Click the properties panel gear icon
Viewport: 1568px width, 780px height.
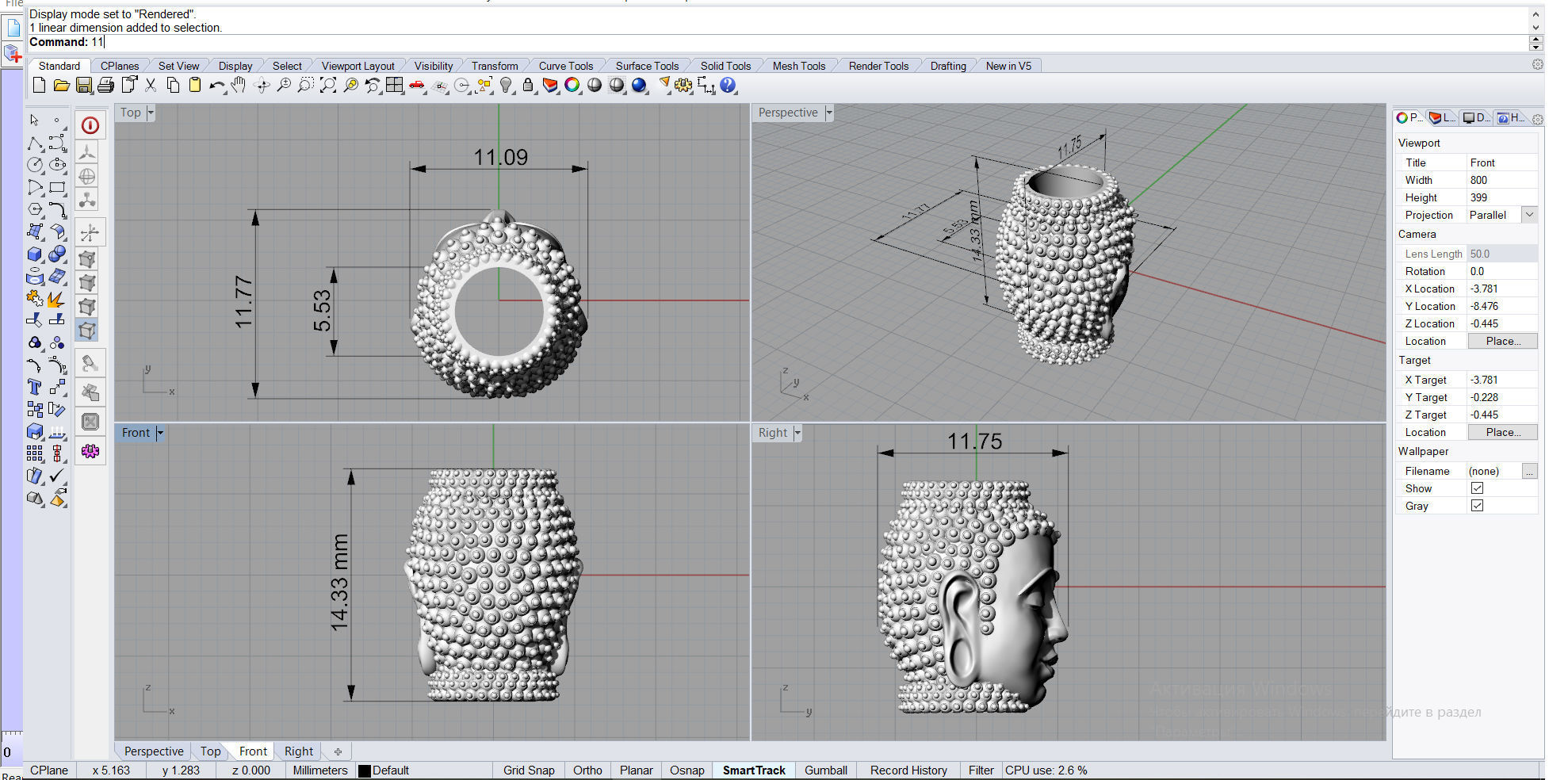(1537, 120)
